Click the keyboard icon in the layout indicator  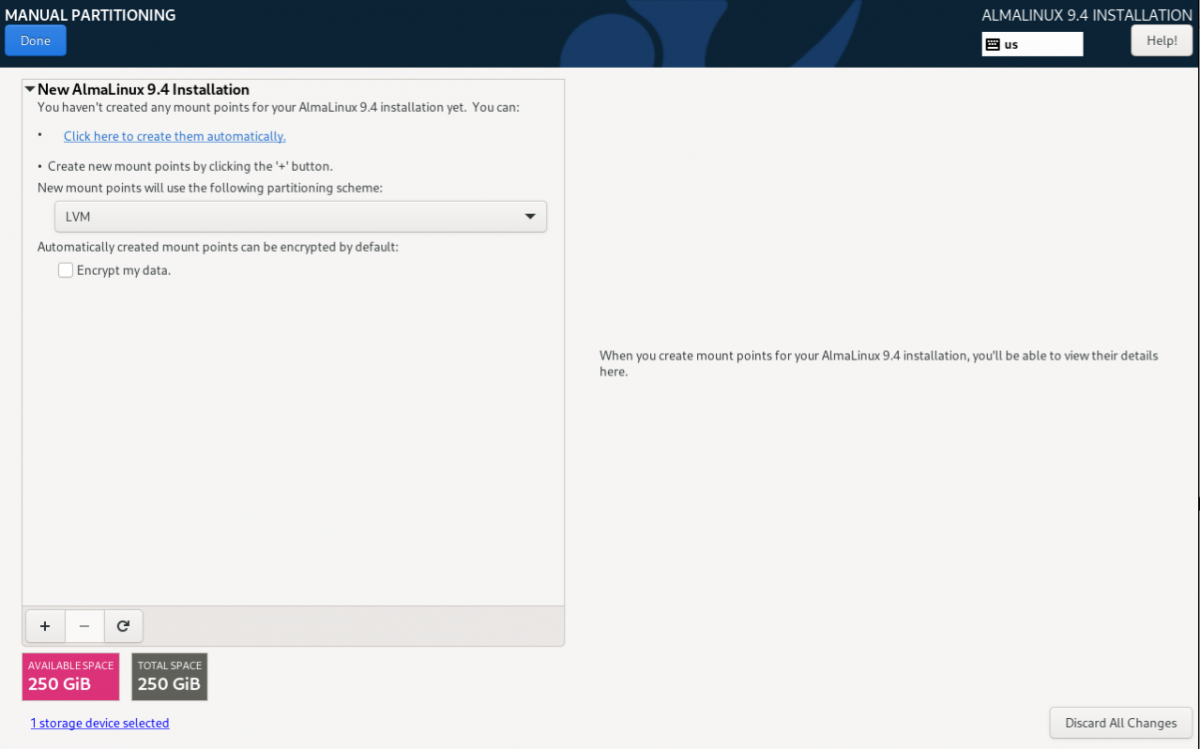pyautogui.click(x=992, y=44)
